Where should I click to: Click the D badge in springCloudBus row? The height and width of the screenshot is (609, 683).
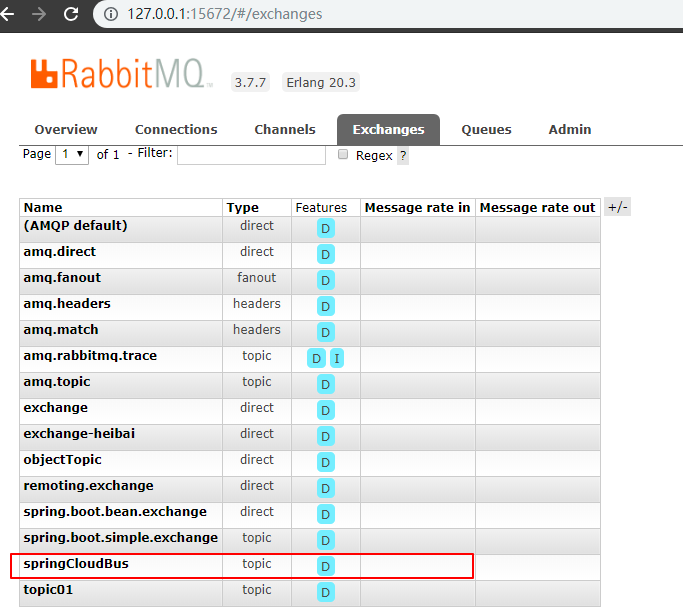click(325, 566)
